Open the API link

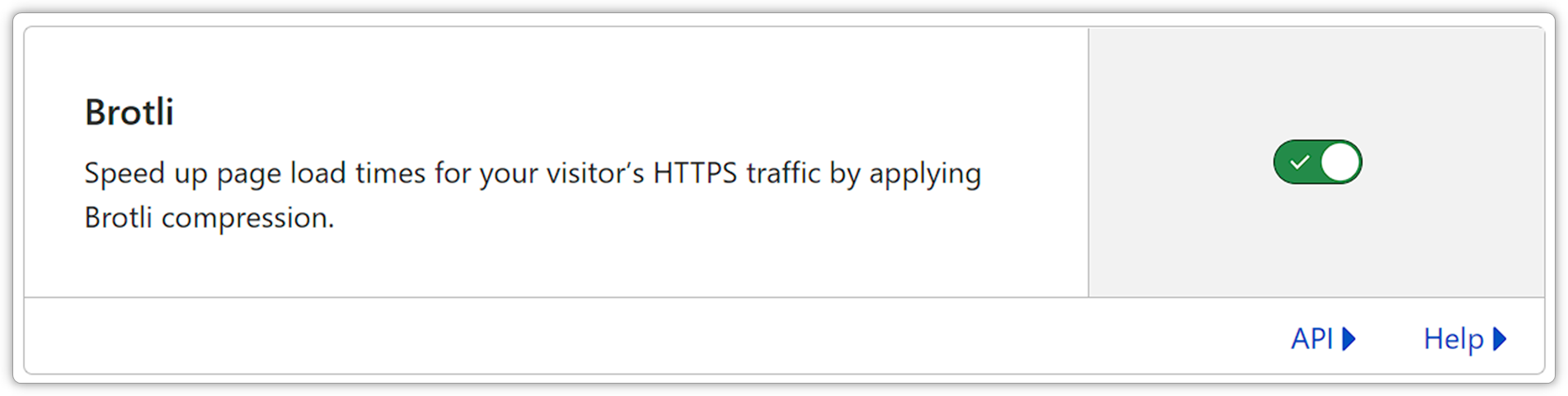click(x=1323, y=338)
